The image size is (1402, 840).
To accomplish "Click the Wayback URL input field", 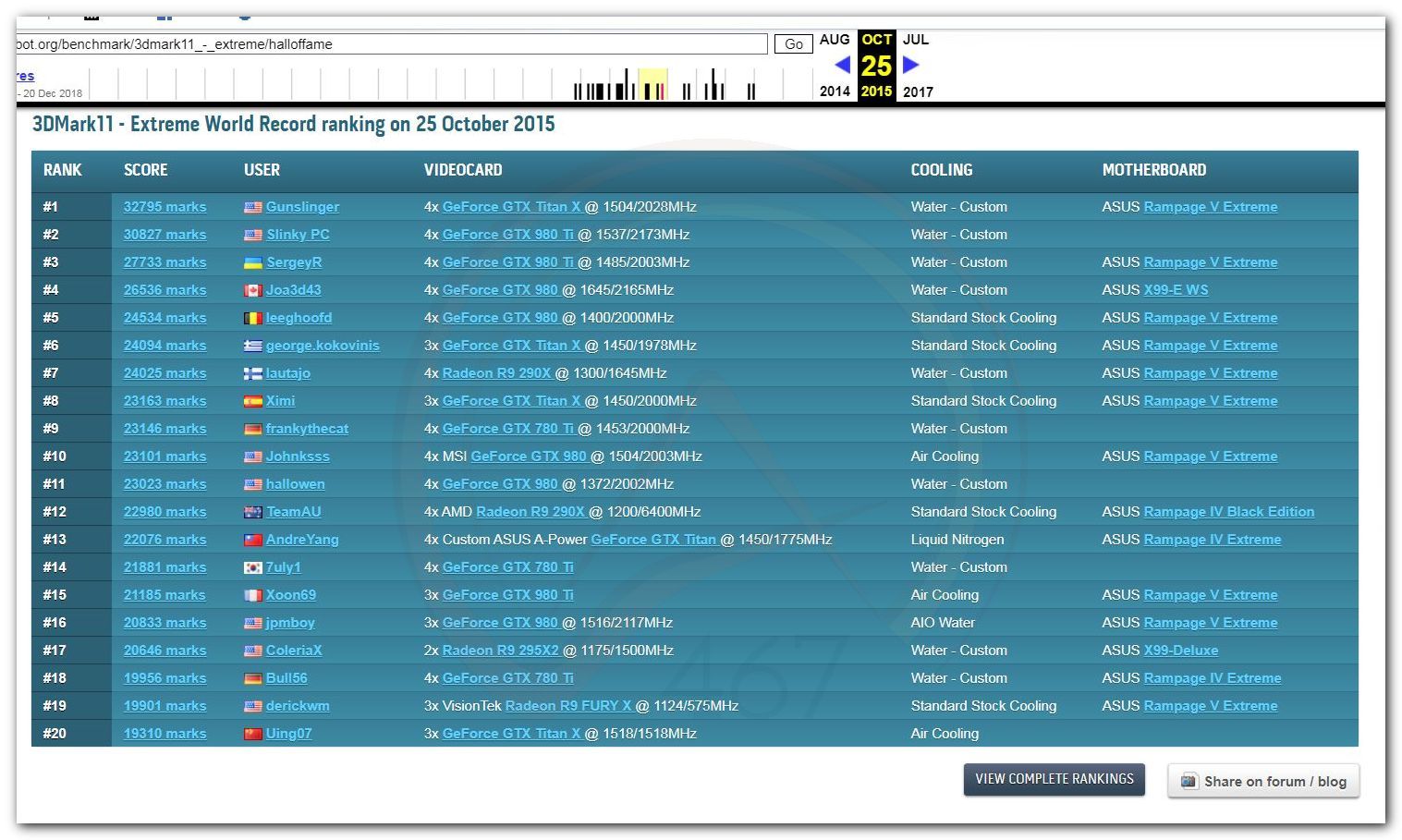I will click(x=391, y=44).
